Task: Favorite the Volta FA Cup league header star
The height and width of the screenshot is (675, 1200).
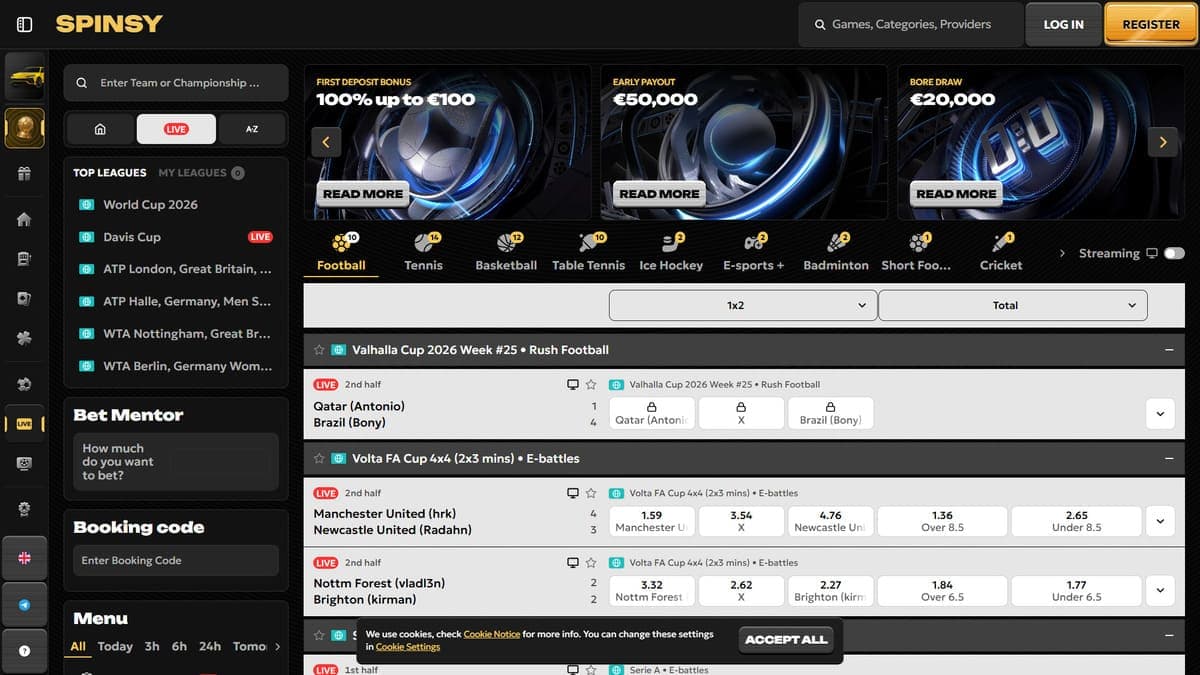Action: [x=319, y=458]
